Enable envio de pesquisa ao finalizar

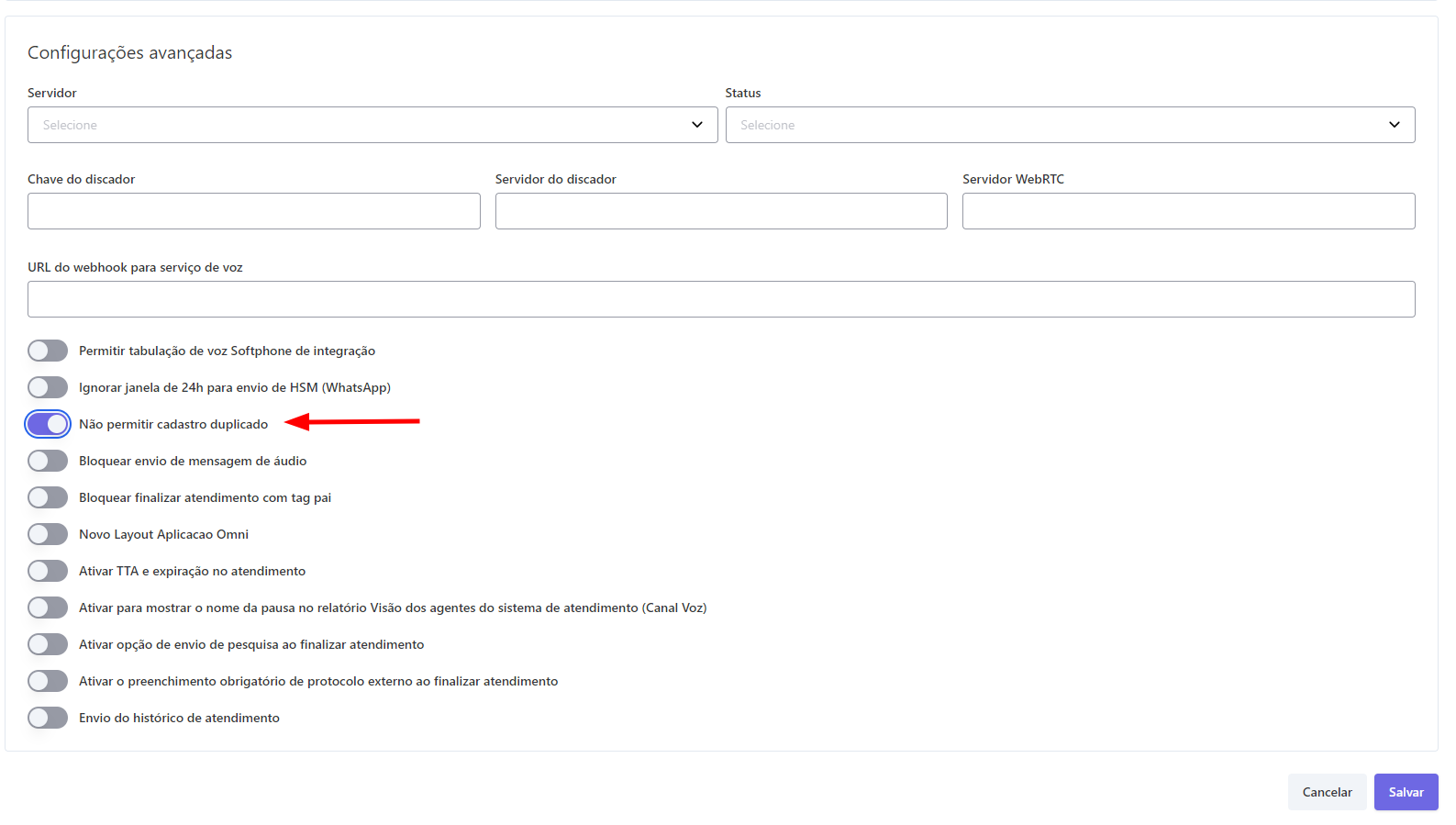48,644
